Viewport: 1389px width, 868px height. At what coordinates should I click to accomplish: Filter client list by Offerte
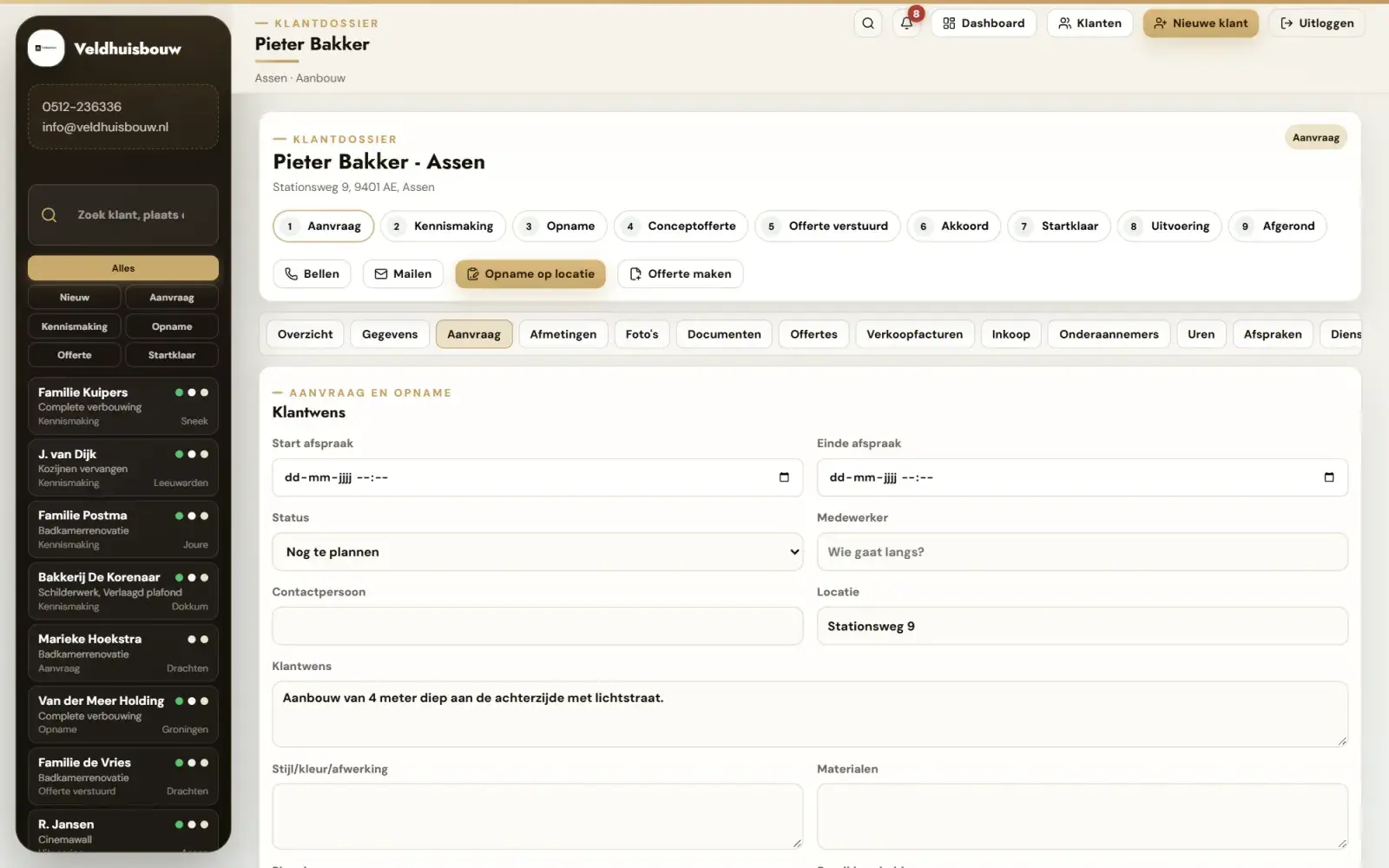pos(75,355)
